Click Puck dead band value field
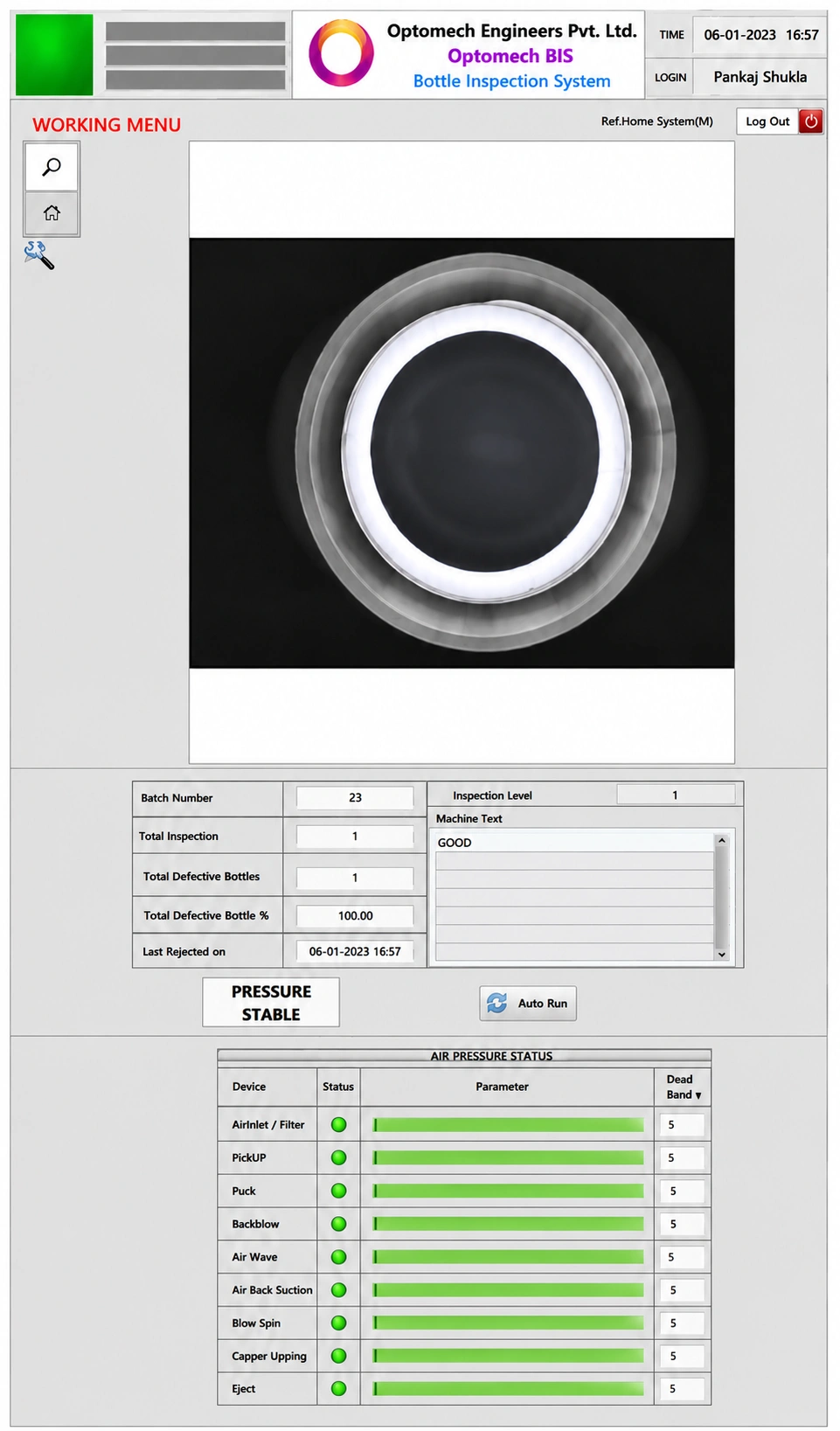Viewport: 840px width, 1431px height. (682, 1191)
